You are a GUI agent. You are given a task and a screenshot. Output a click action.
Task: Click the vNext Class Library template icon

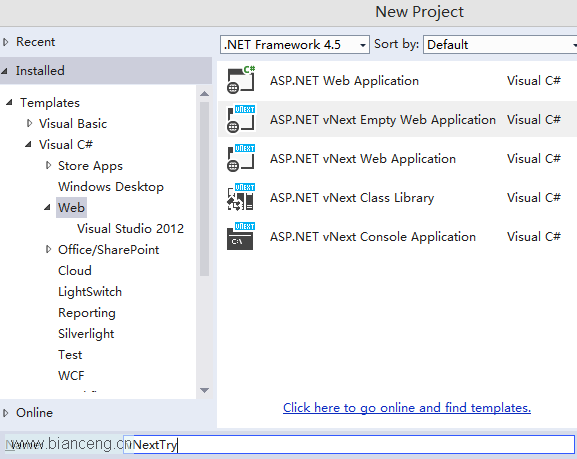[241, 197]
